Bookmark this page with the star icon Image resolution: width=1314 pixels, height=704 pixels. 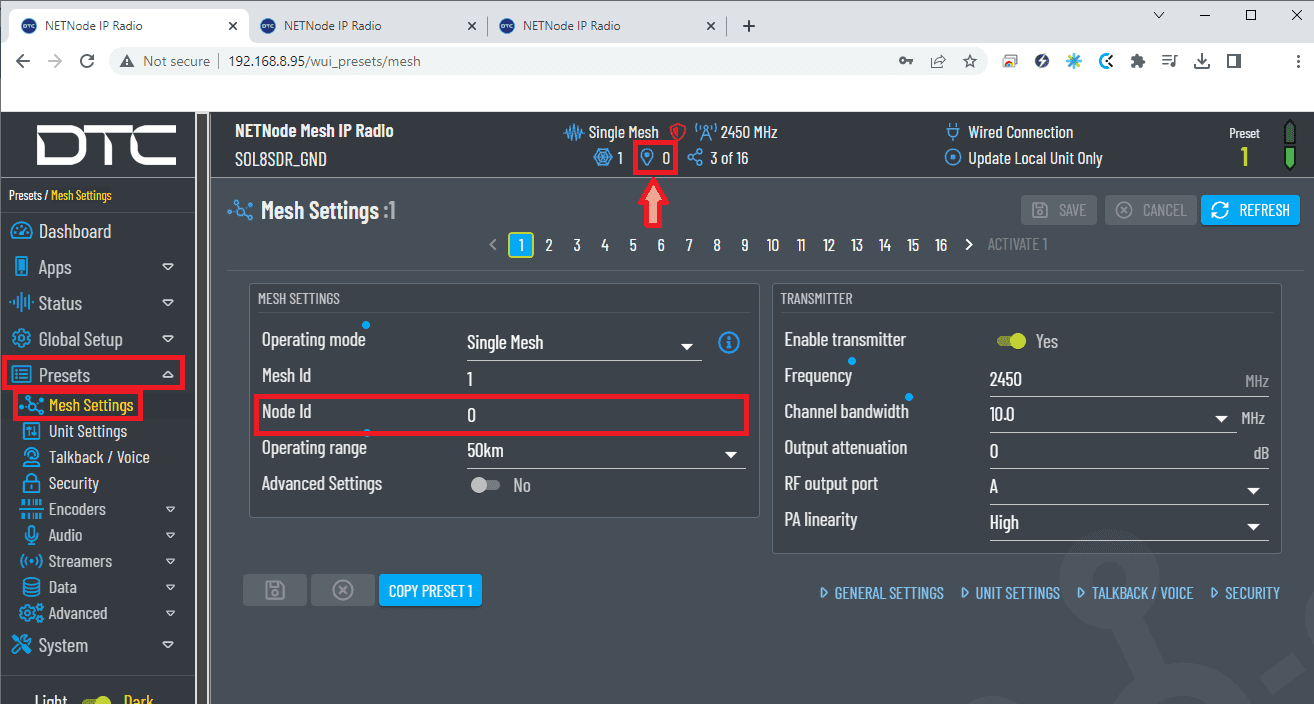coord(969,61)
